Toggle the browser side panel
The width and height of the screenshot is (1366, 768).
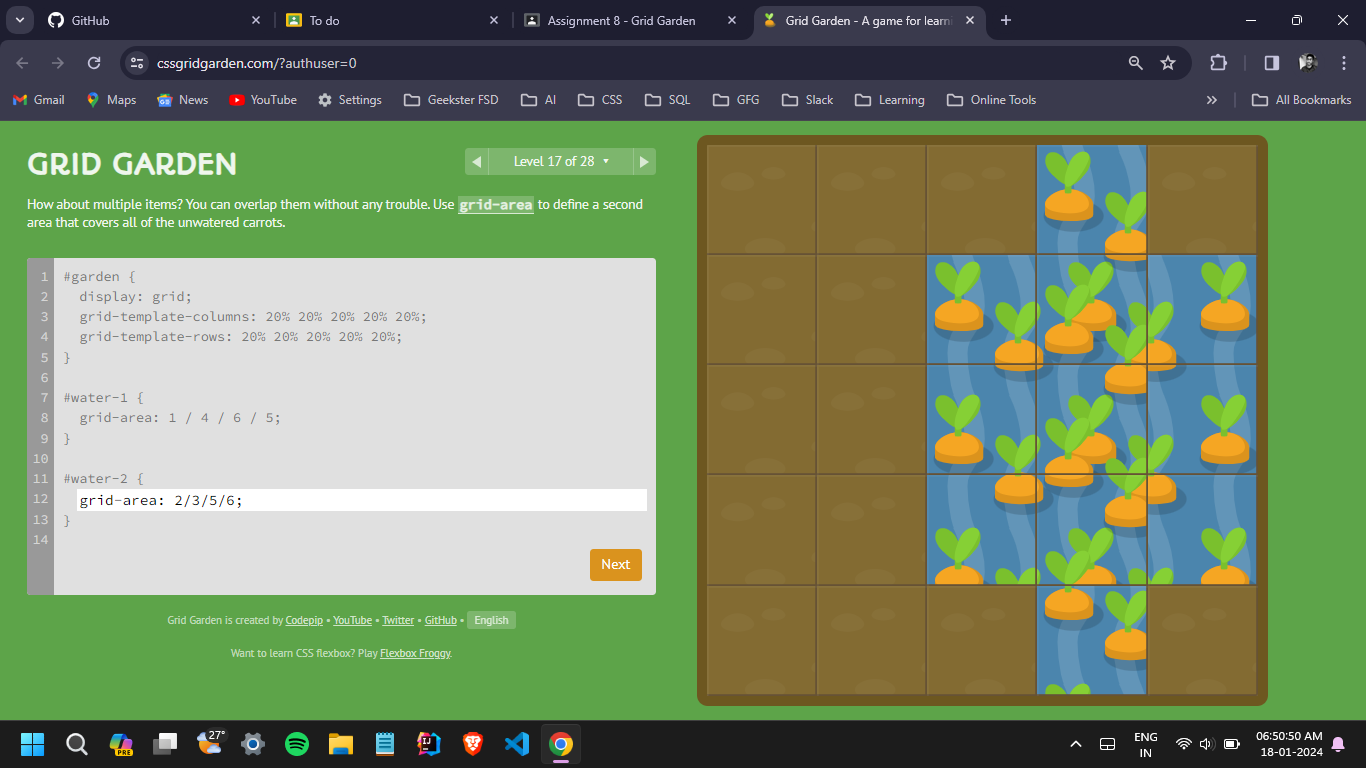pyautogui.click(x=1271, y=63)
